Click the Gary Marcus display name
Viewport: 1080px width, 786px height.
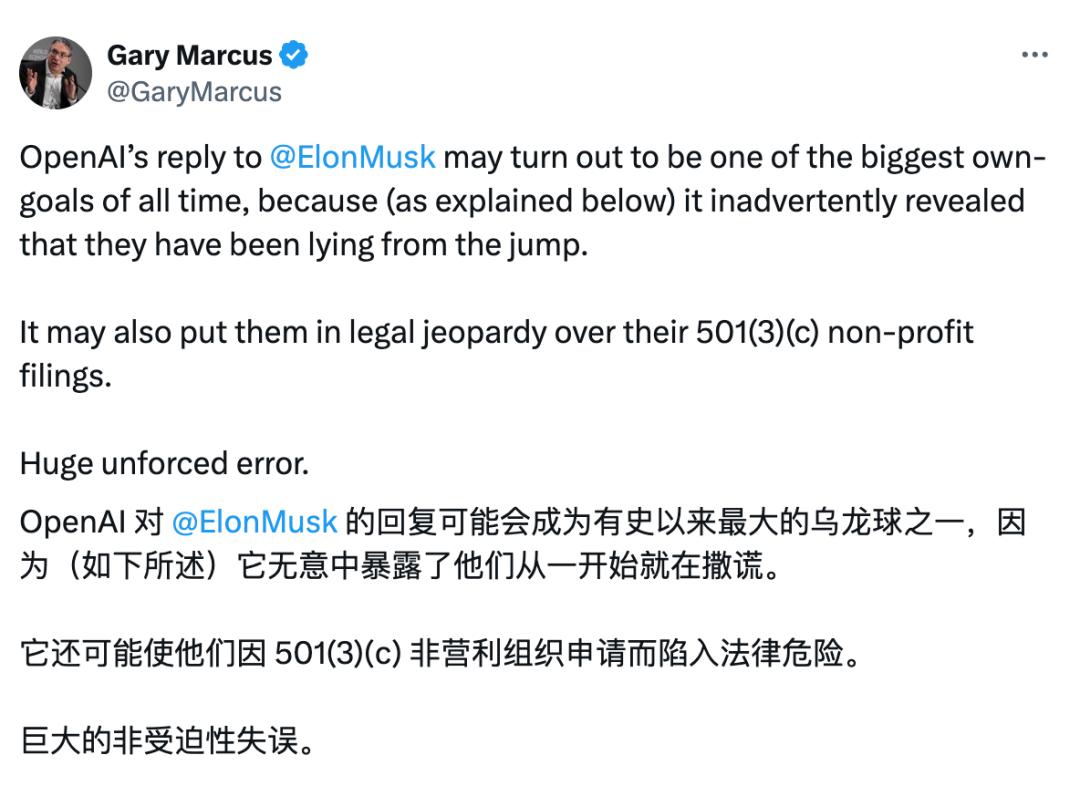189,55
